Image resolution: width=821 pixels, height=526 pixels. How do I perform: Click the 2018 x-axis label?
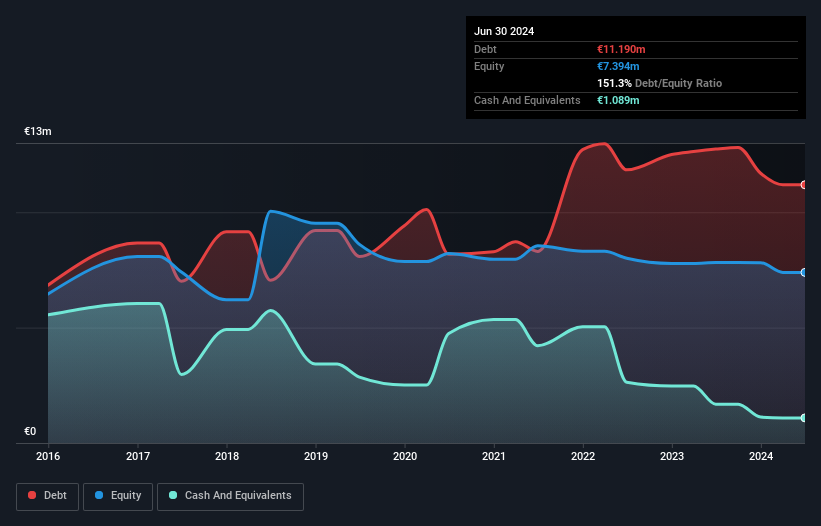pyautogui.click(x=227, y=456)
